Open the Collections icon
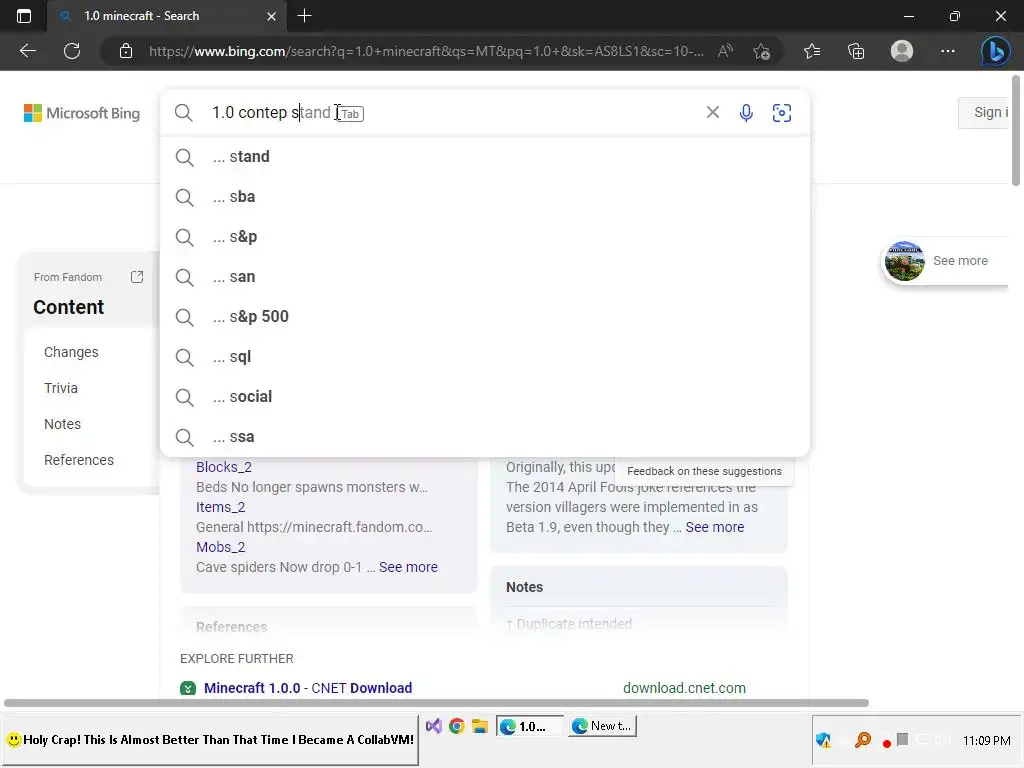Image resolution: width=1024 pixels, height=768 pixels. tap(856, 51)
